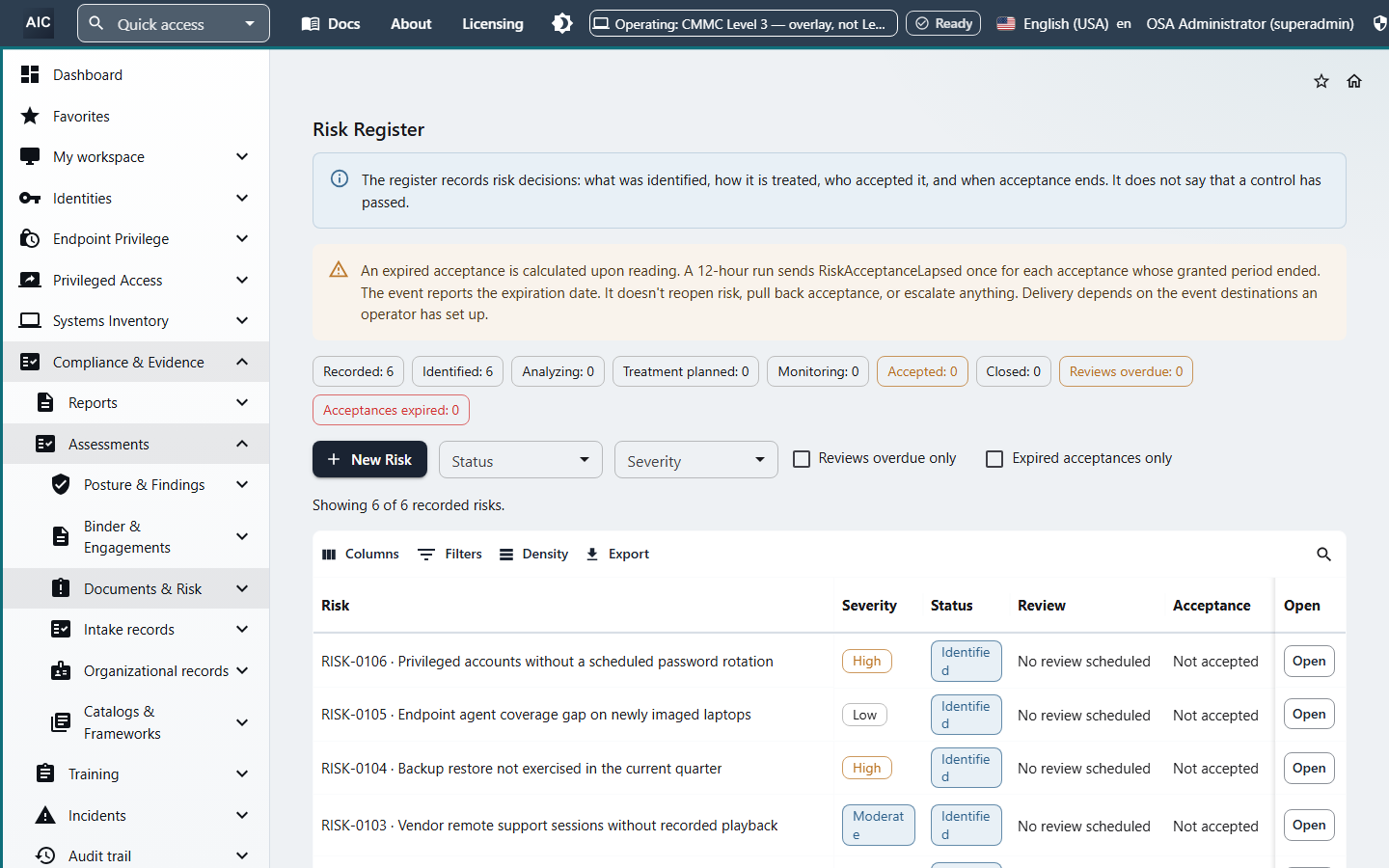Open RISK-0106 with its Open button
The width and height of the screenshot is (1389, 868).
(1309, 661)
